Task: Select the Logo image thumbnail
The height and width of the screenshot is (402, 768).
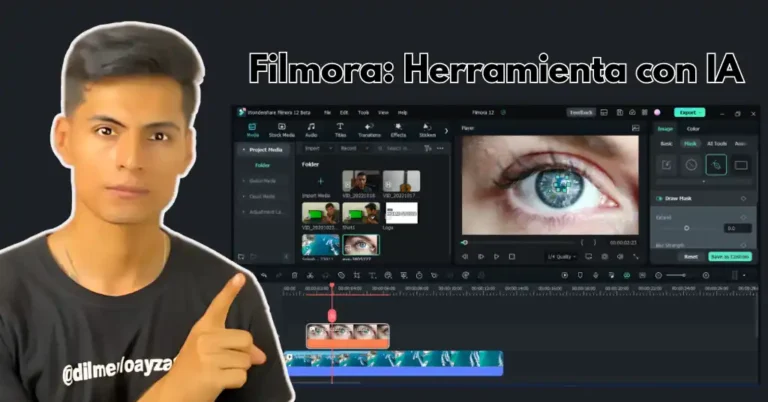Action: (401, 213)
